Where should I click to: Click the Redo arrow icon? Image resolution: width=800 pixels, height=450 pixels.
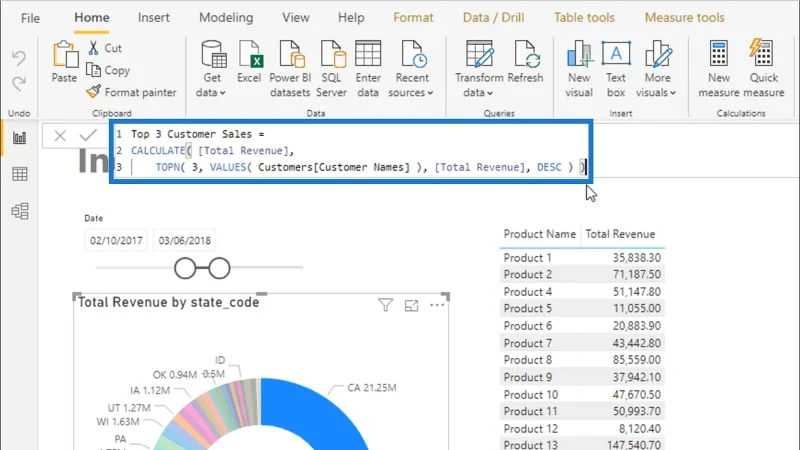(x=19, y=83)
